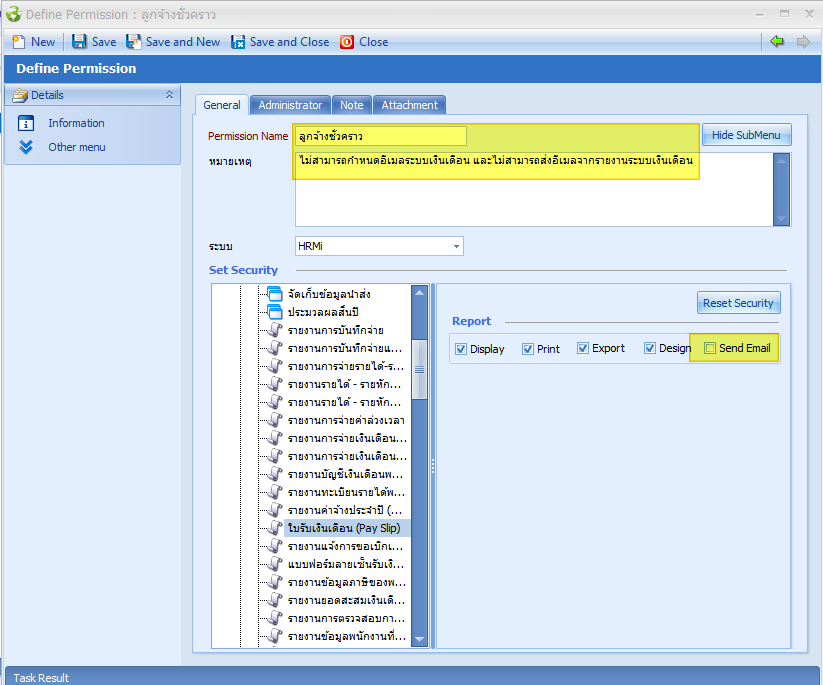
Task: Click the Permission Name input field
Action: point(381,136)
